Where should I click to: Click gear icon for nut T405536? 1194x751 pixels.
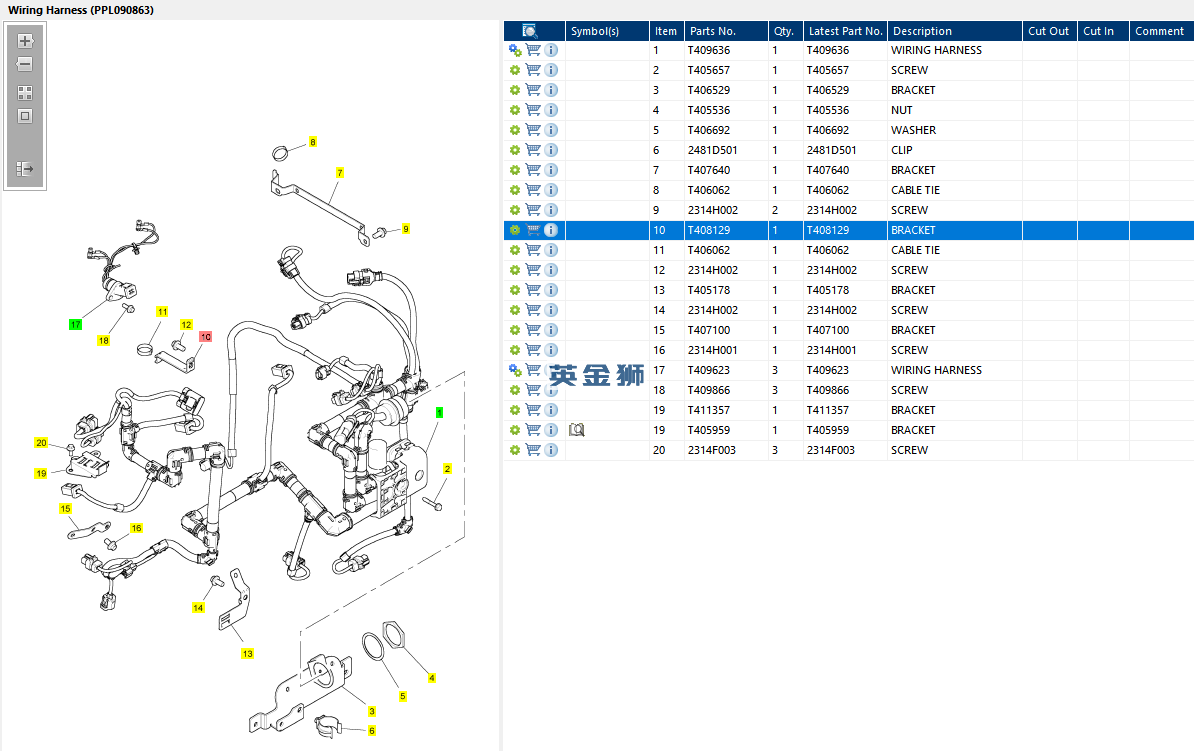click(515, 110)
